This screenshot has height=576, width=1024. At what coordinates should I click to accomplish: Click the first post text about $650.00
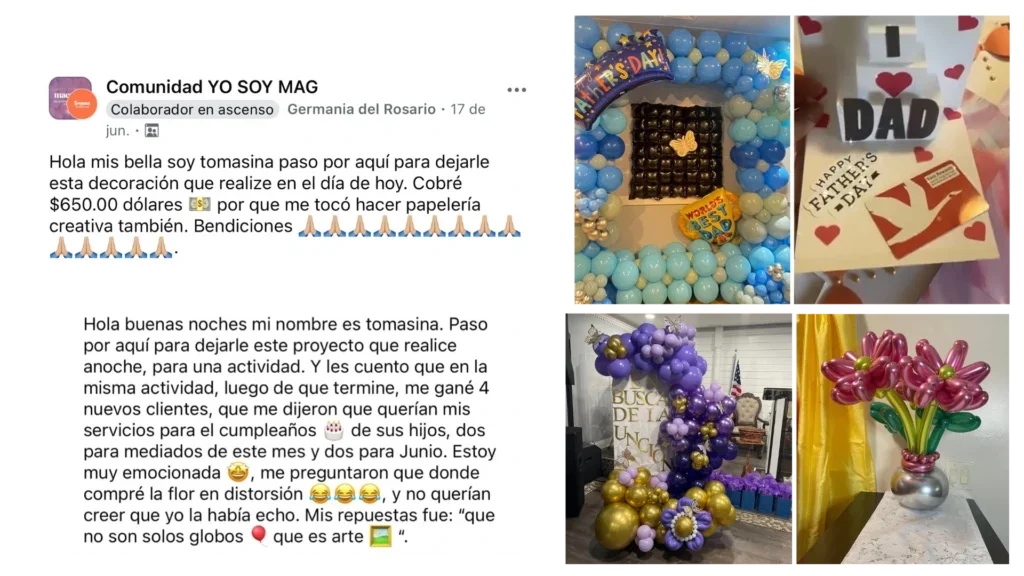pyautogui.click(x=285, y=204)
